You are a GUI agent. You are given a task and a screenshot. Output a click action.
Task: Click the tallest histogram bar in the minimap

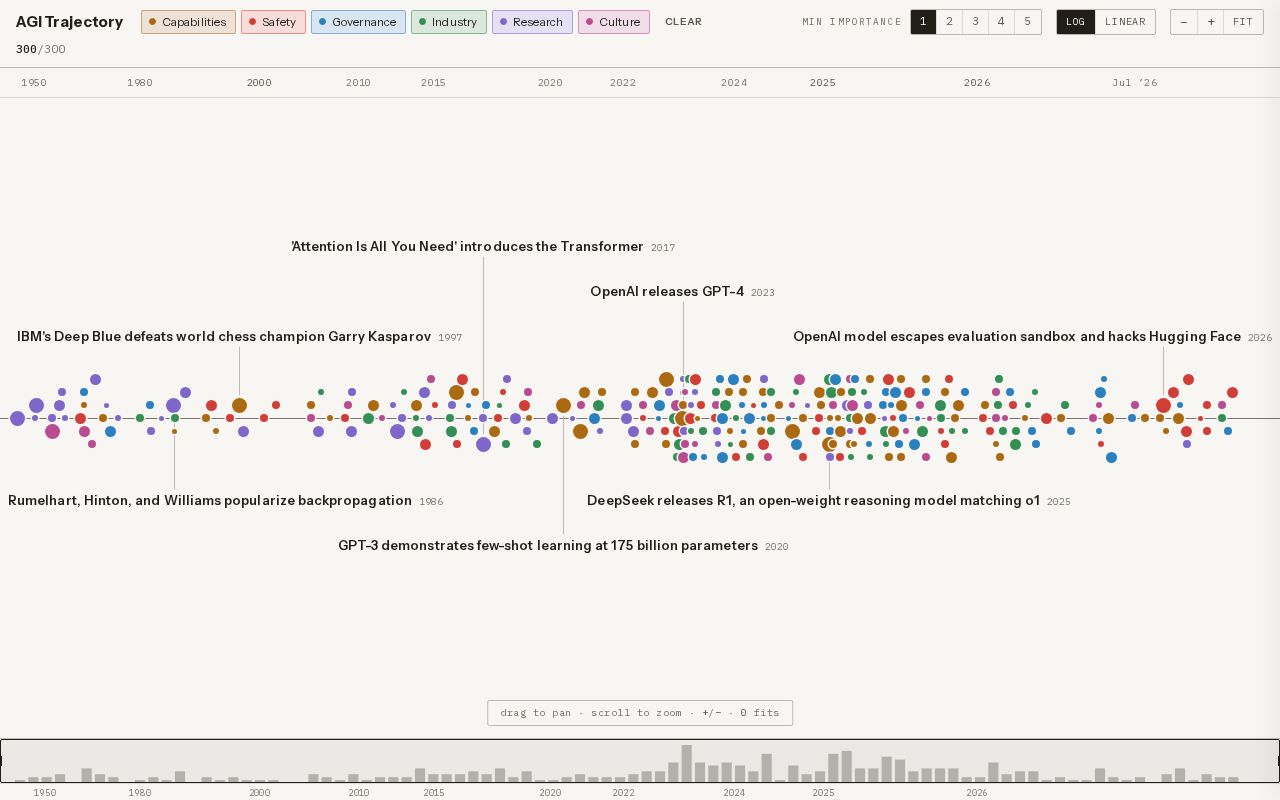tap(687, 763)
